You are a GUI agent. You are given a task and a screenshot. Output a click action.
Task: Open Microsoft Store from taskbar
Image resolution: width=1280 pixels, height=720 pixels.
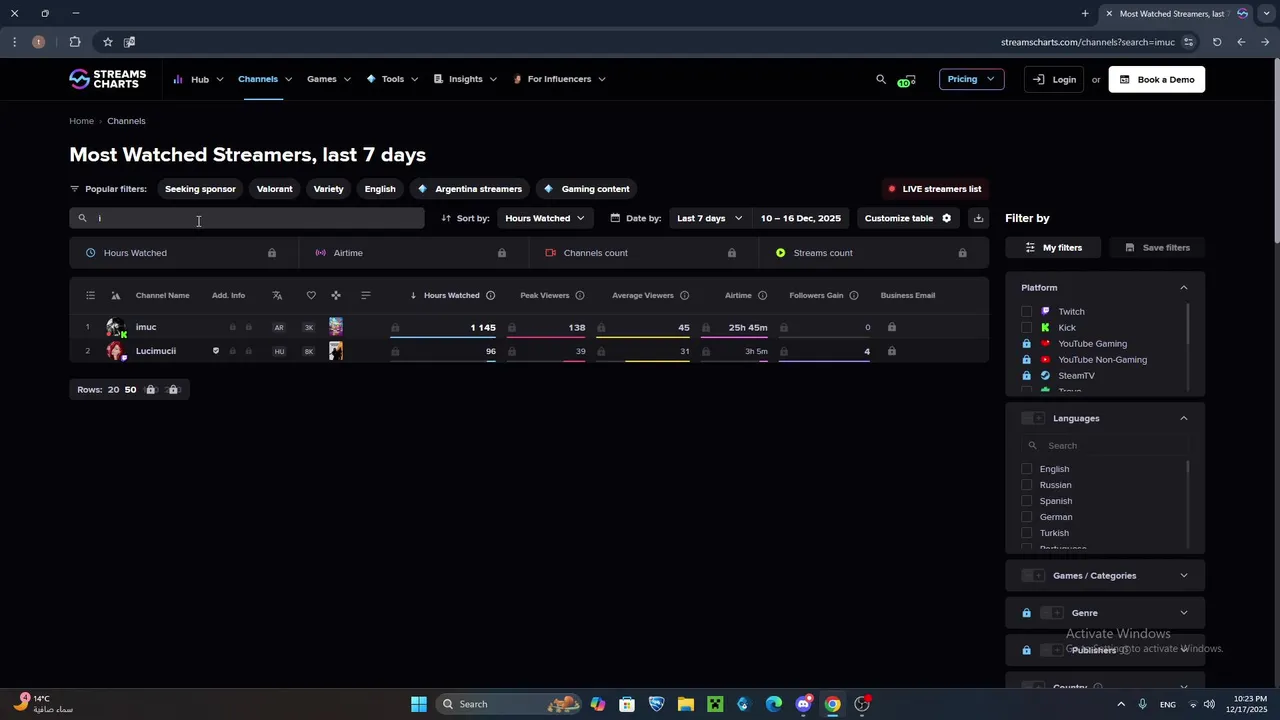pyautogui.click(x=627, y=704)
